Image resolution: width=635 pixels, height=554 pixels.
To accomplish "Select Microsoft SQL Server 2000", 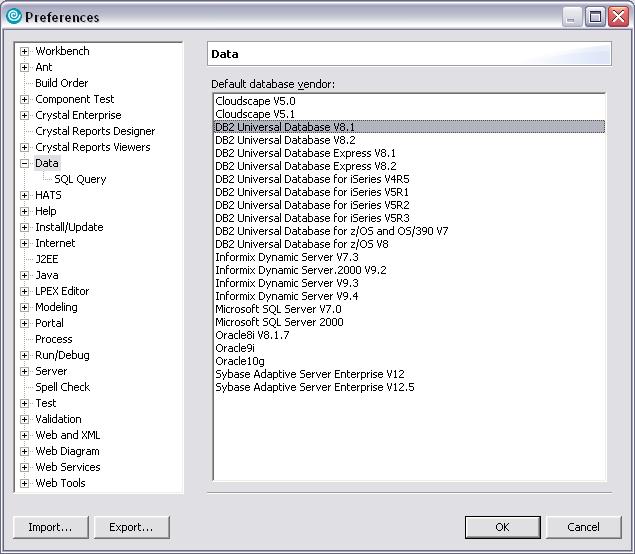I will pos(409,322).
